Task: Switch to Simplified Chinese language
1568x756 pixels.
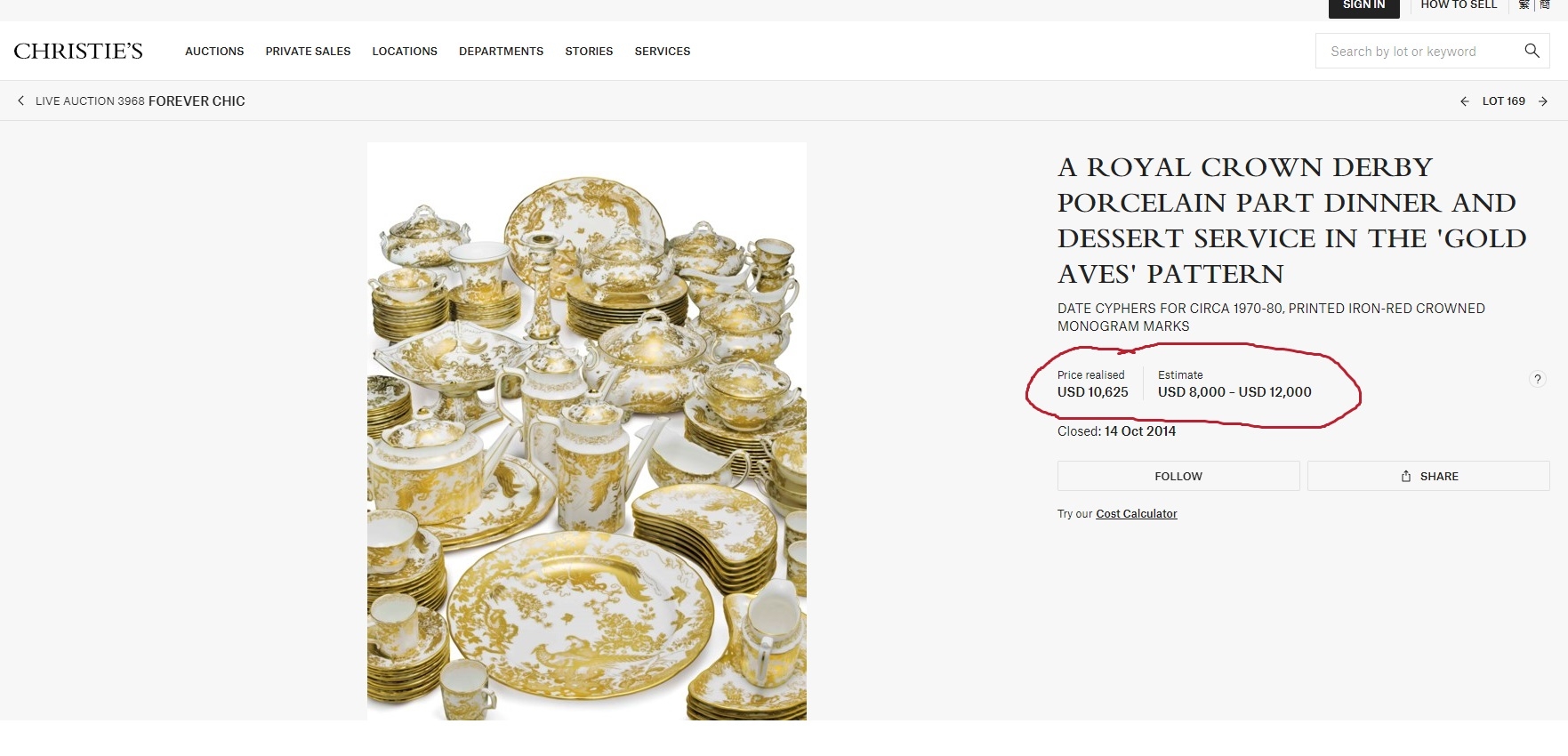Action: click(1545, 4)
